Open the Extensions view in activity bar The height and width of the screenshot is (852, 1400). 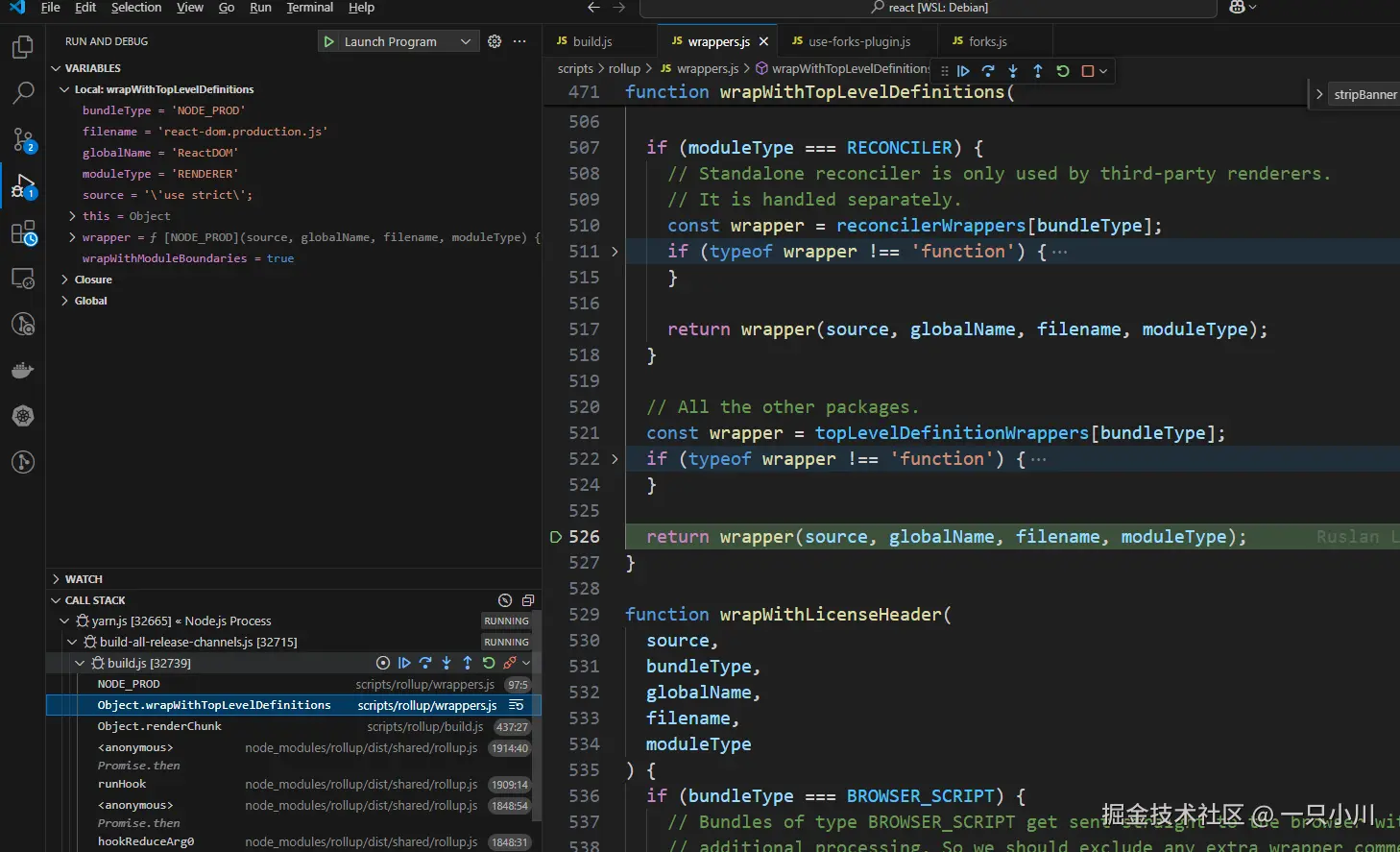pyautogui.click(x=23, y=233)
